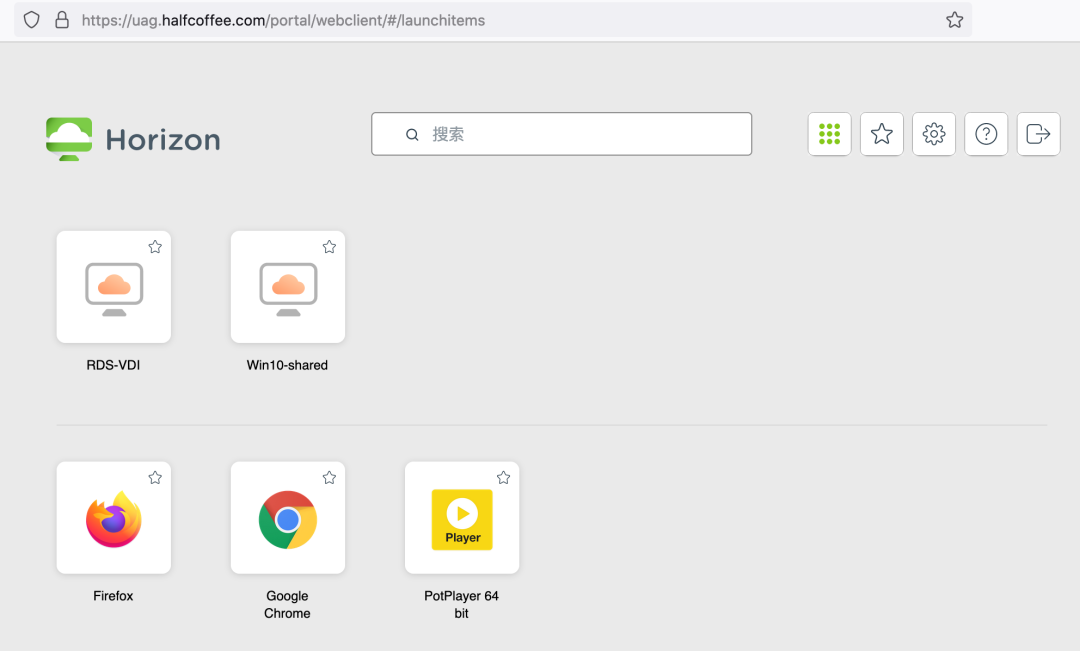The width and height of the screenshot is (1080, 651).
Task: Click the Win10-shared label
Action: point(287,365)
